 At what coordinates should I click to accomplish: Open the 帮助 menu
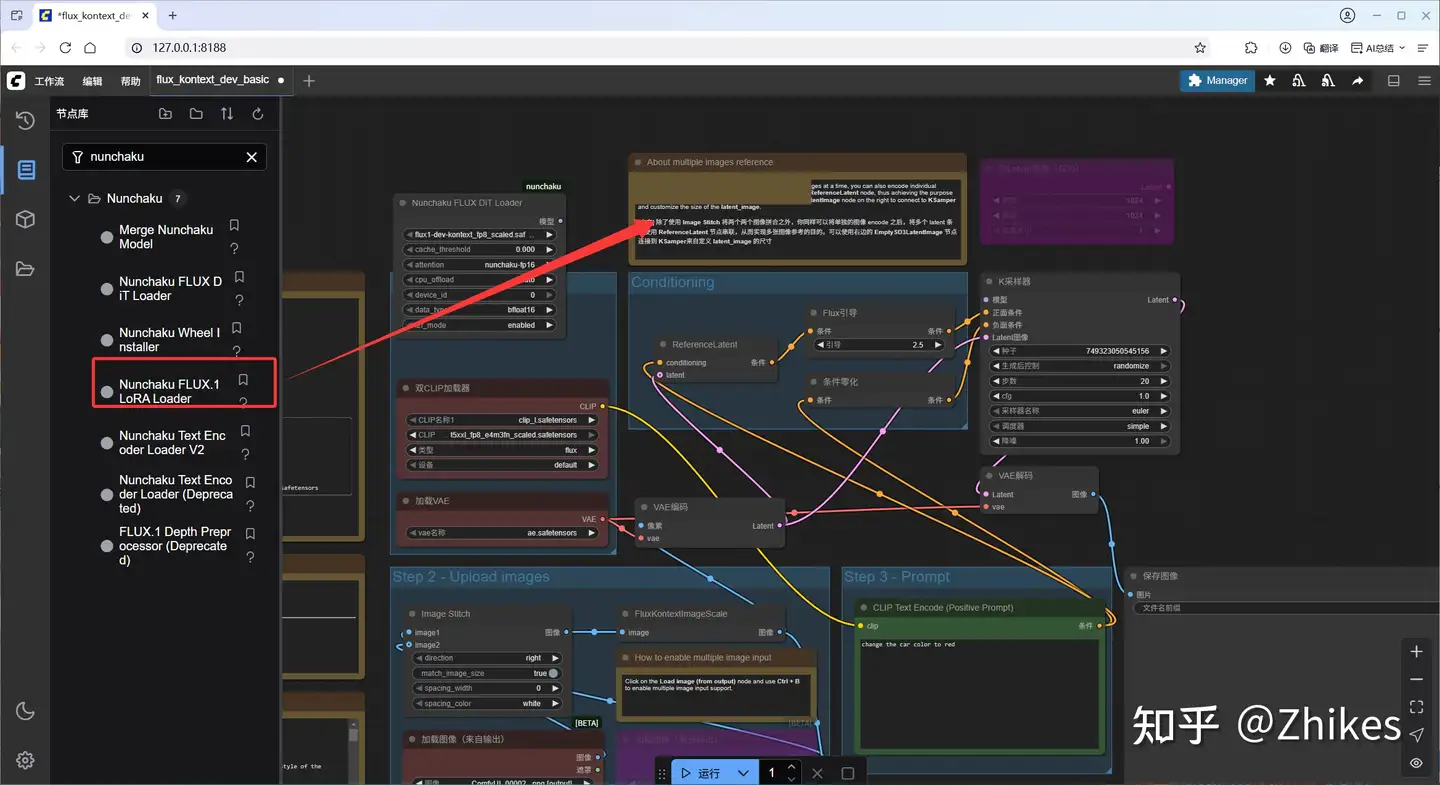click(130, 81)
